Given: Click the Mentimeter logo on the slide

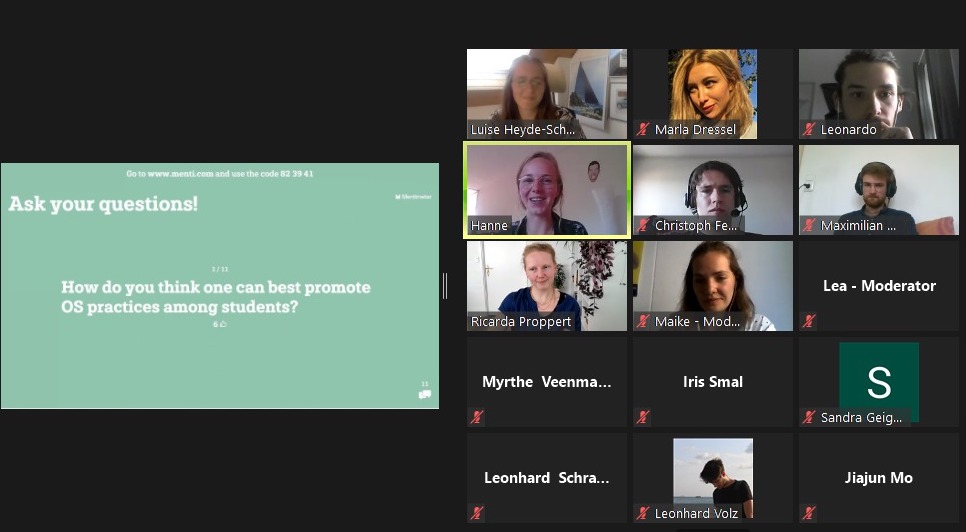Looking at the screenshot, I should click(413, 197).
